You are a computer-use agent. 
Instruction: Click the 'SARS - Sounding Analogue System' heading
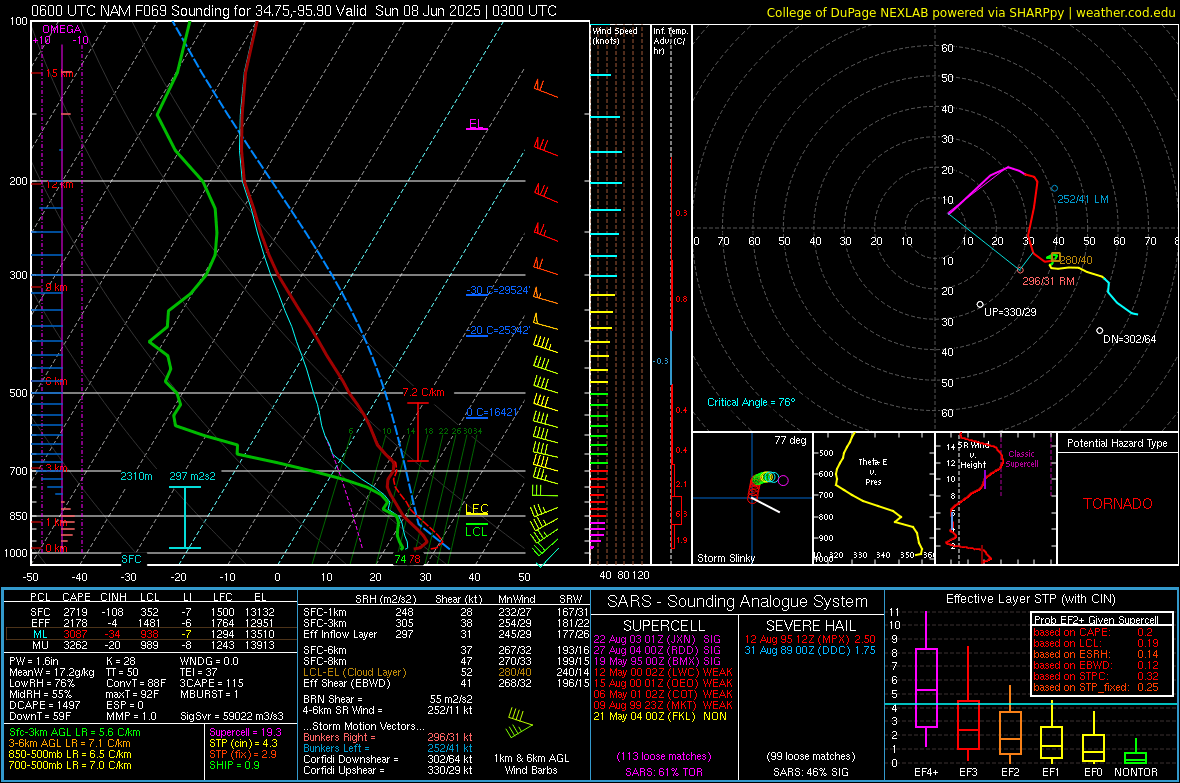click(737, 602)
